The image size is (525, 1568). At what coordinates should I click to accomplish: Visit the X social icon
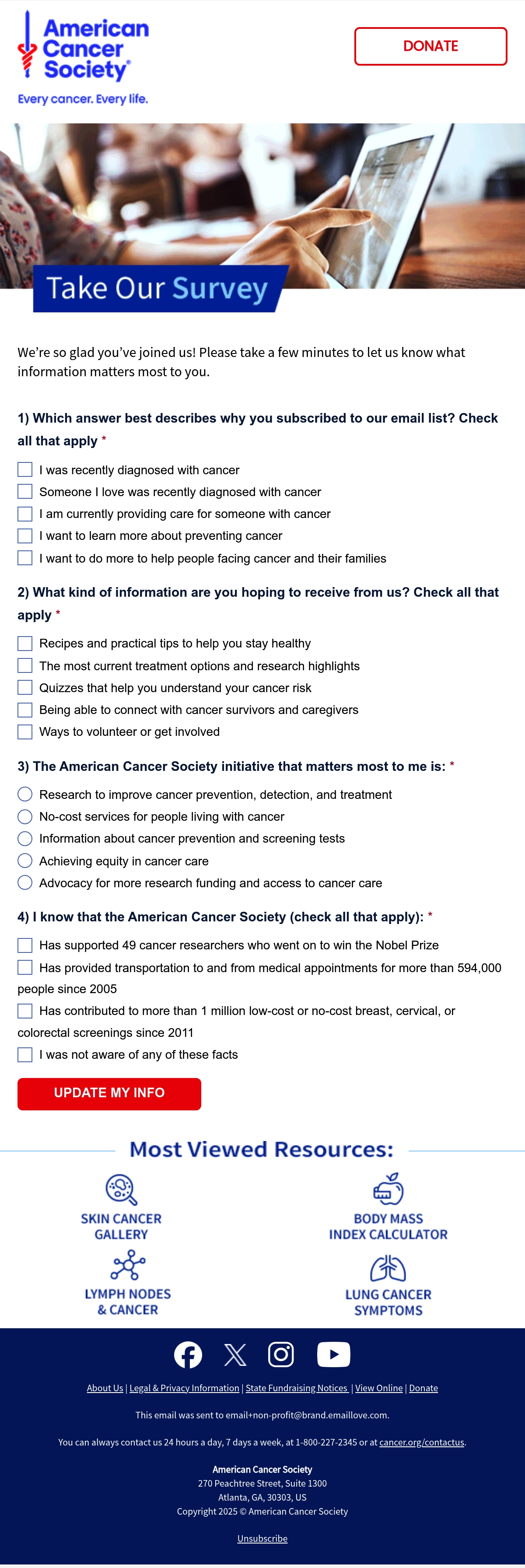[x=235, y=1355]
